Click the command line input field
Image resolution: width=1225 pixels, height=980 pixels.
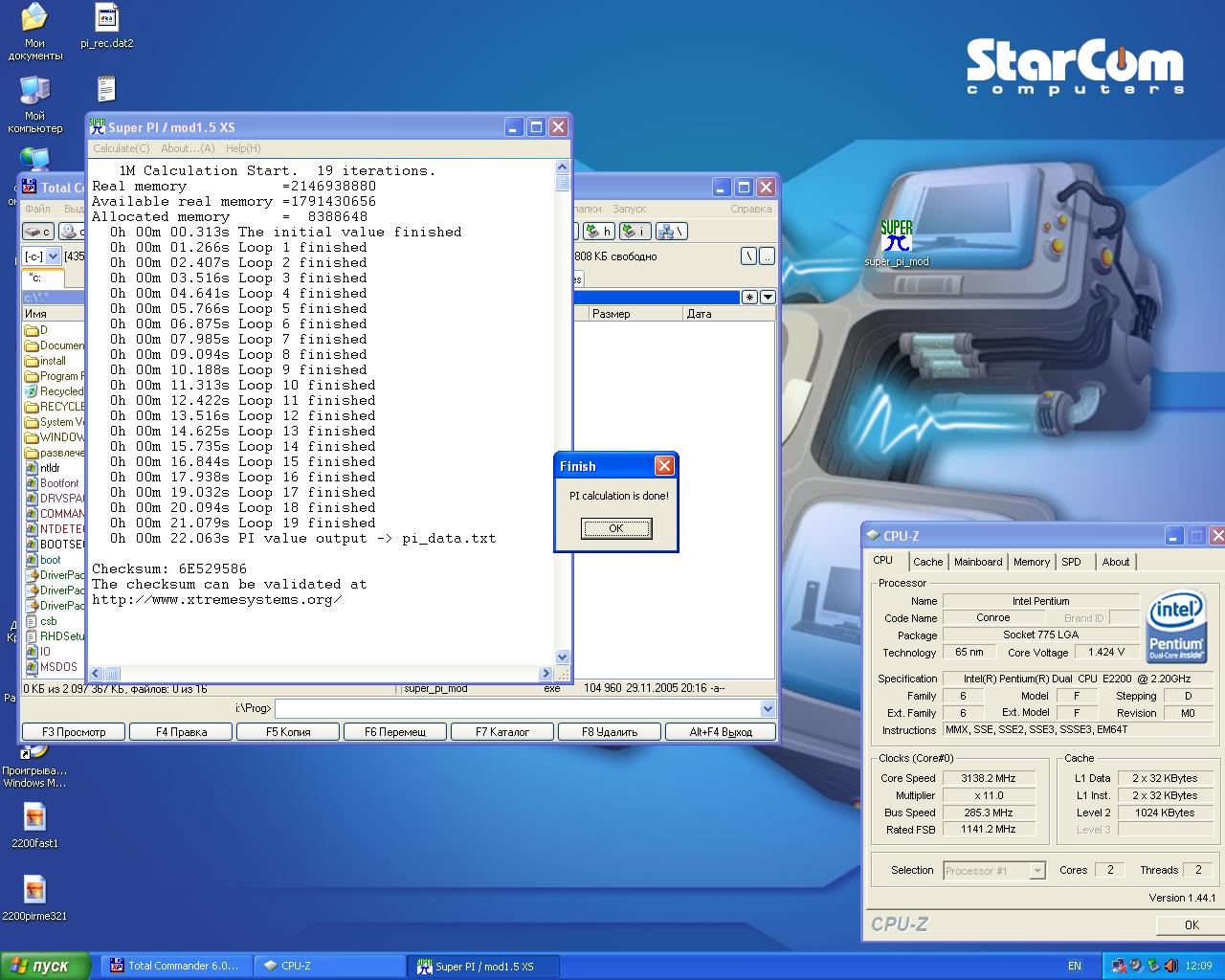(517, 708)
